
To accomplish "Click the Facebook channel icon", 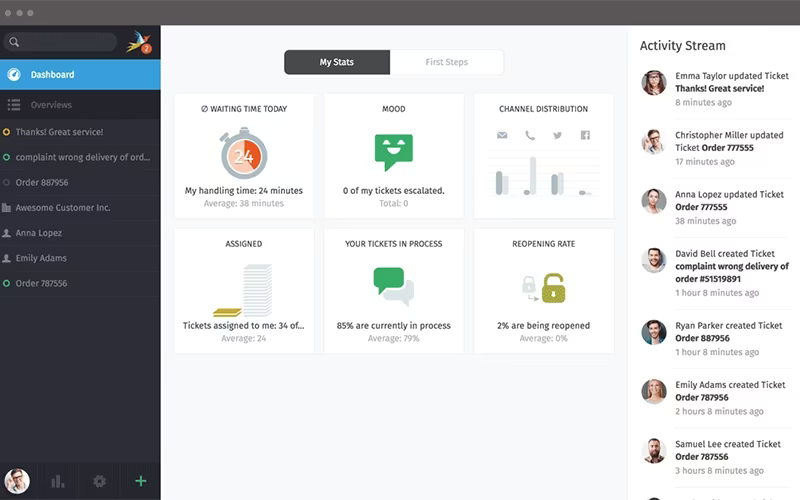I will tap(585, 135).
